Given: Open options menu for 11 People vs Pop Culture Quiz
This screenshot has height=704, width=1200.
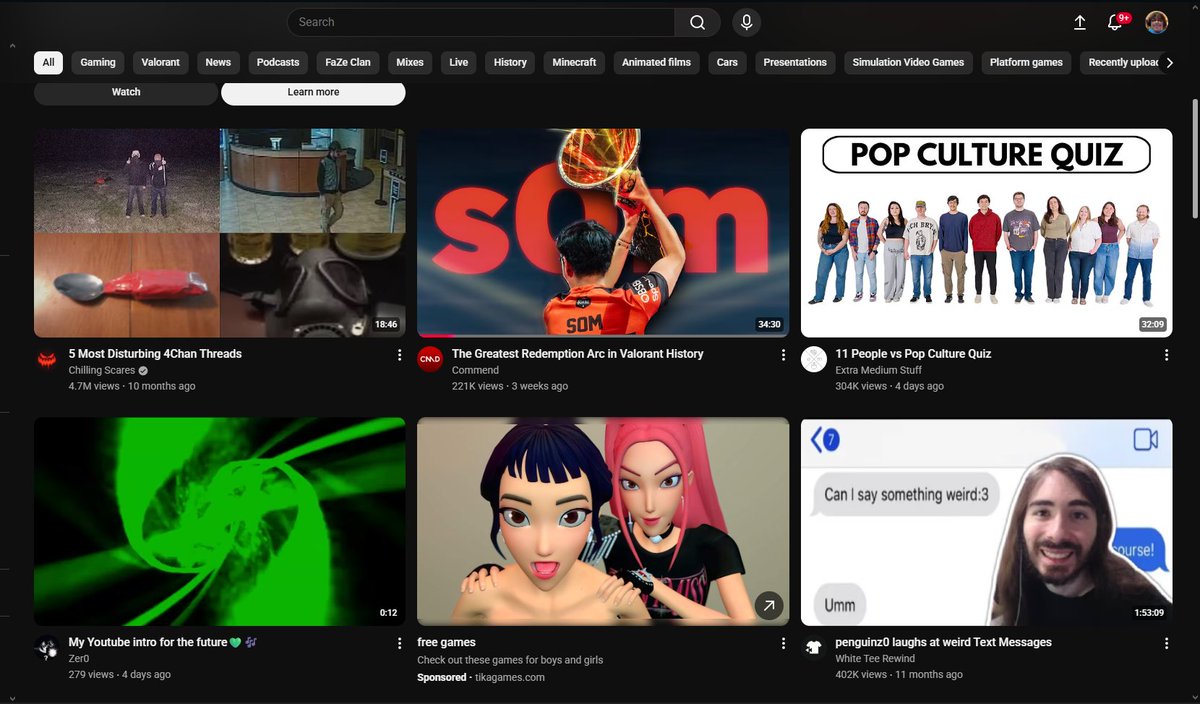Looking at the screenshot, I should point(1166,355).
